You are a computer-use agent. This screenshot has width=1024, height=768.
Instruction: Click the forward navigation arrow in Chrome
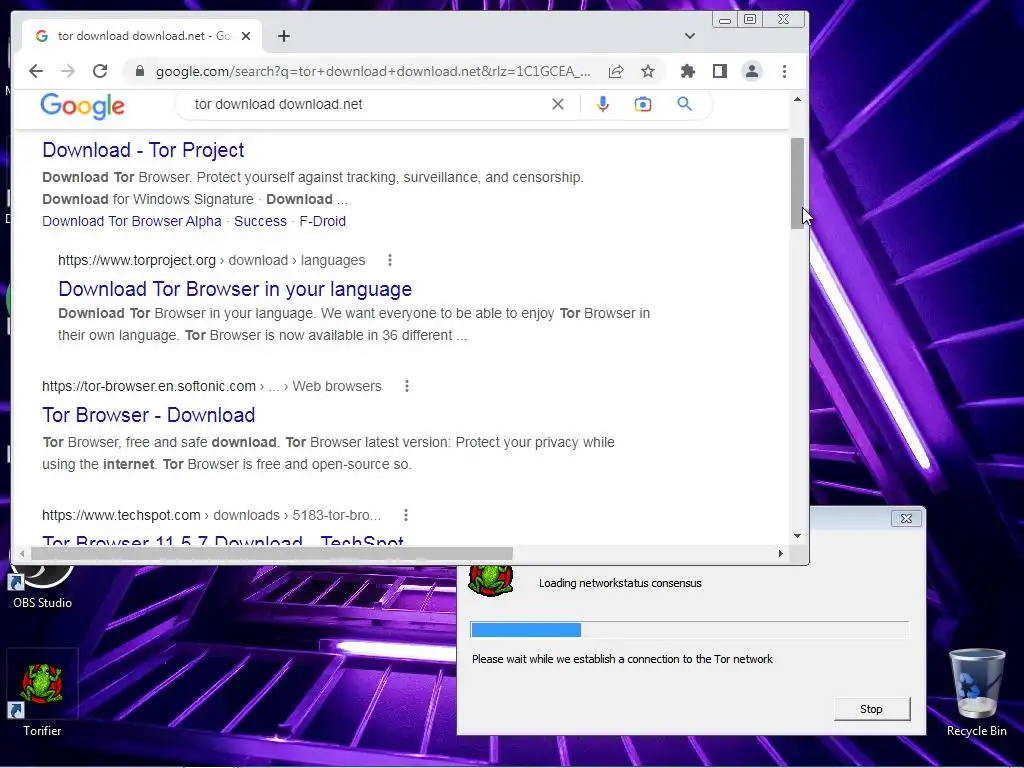[x=68, y=71]
